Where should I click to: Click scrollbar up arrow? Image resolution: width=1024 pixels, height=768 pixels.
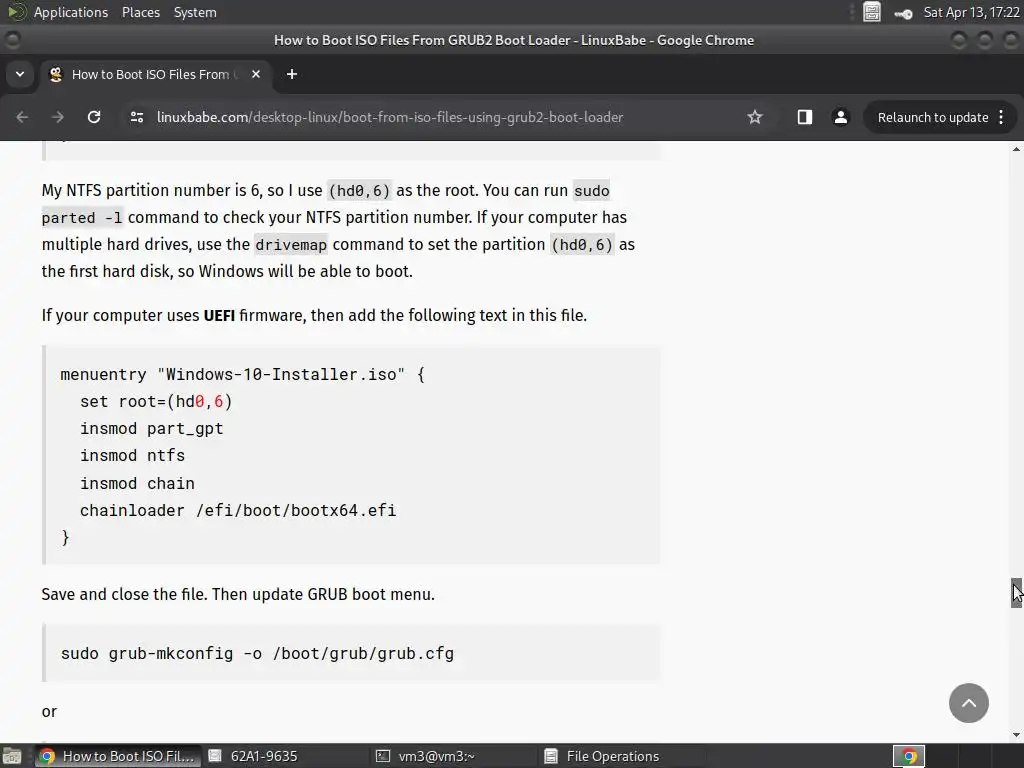tap(1016, 150)
